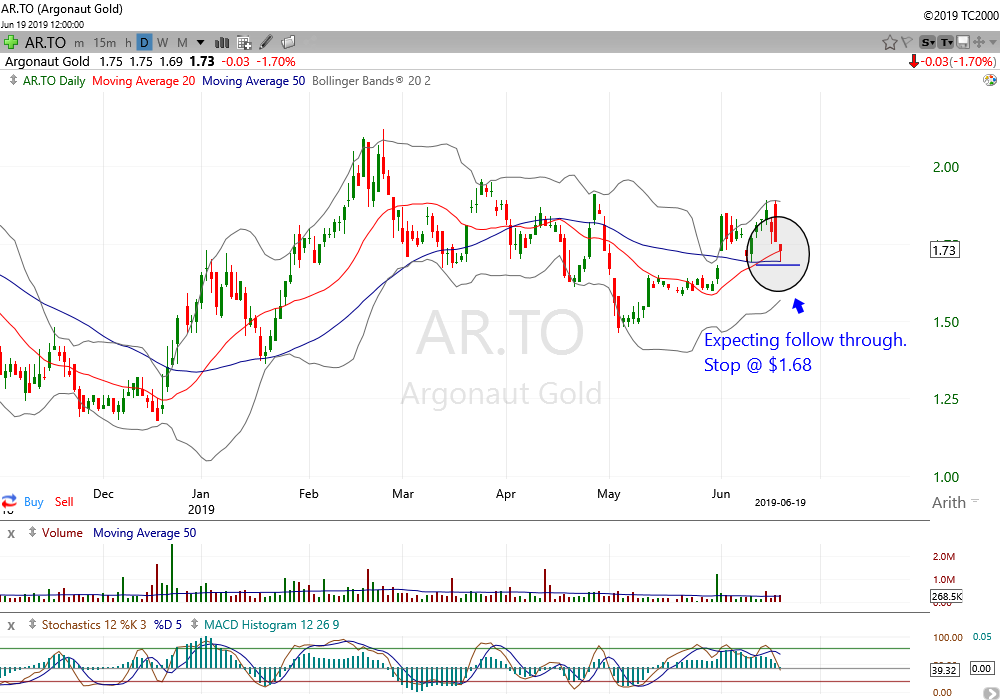Click the green plus add-symbol icon

click(x=10, y=43)
